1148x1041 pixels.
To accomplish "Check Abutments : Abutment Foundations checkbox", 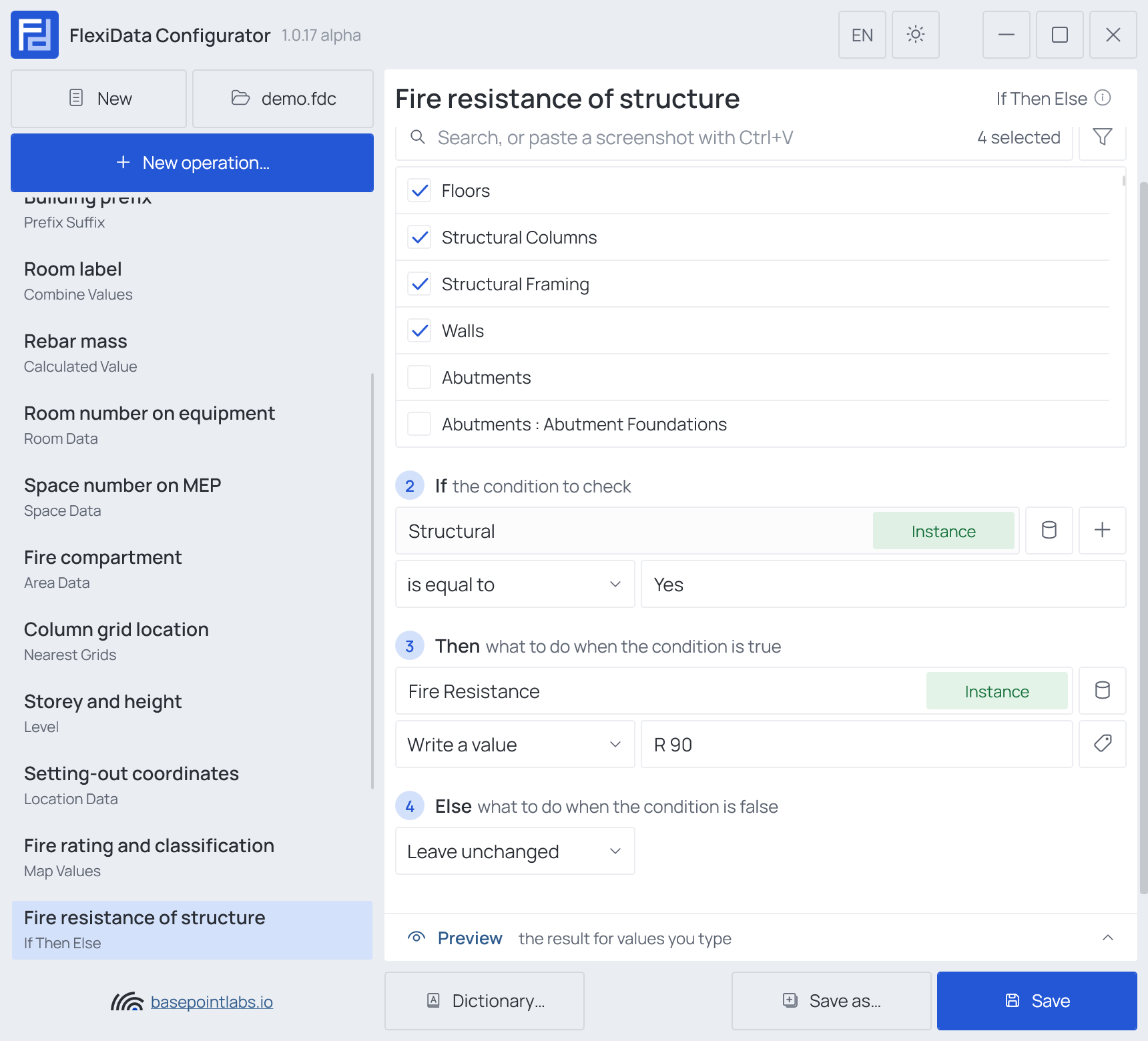I will 419,424.
